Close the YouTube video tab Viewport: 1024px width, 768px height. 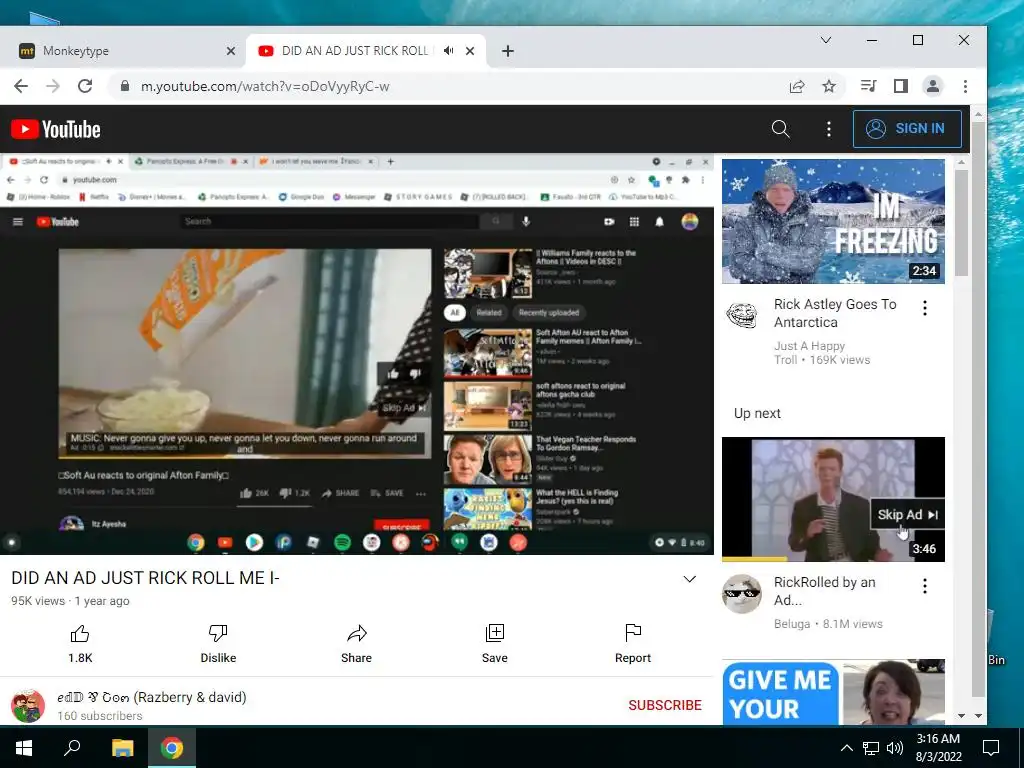click(470, 51)
